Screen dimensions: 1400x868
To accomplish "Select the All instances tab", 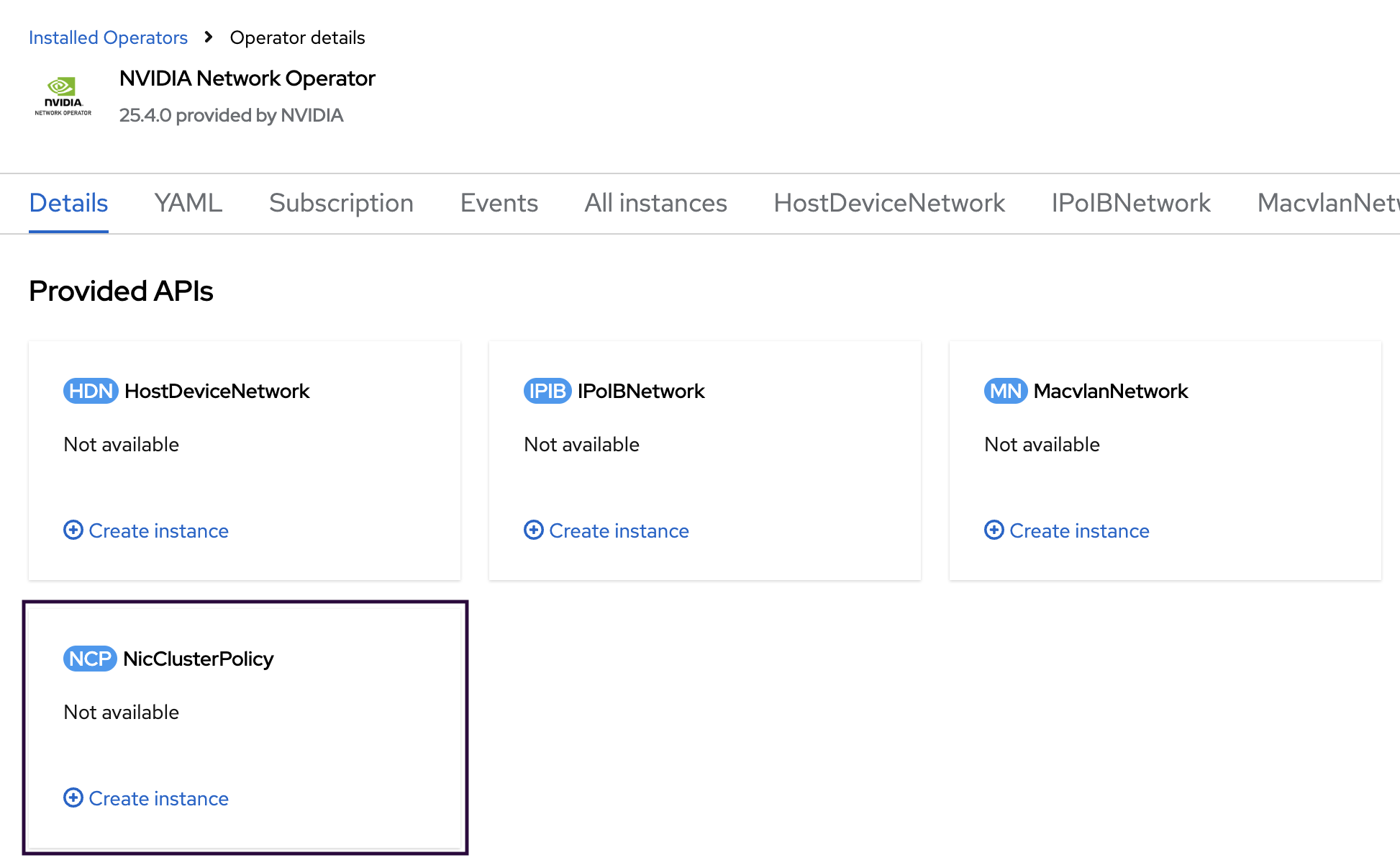I will [655, 203].
